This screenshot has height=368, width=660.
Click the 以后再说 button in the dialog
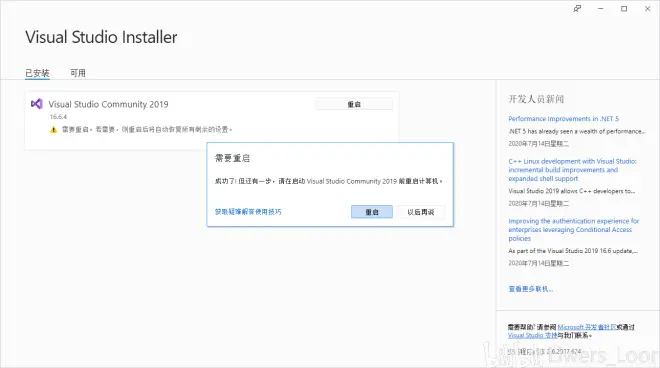420,212
